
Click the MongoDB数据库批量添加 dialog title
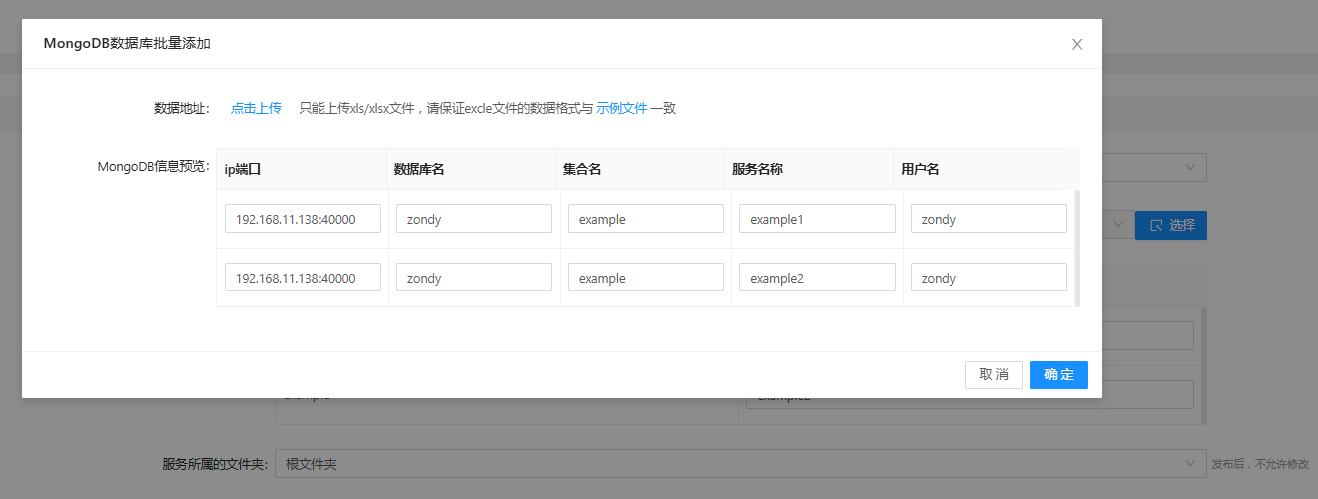point(127,44)
